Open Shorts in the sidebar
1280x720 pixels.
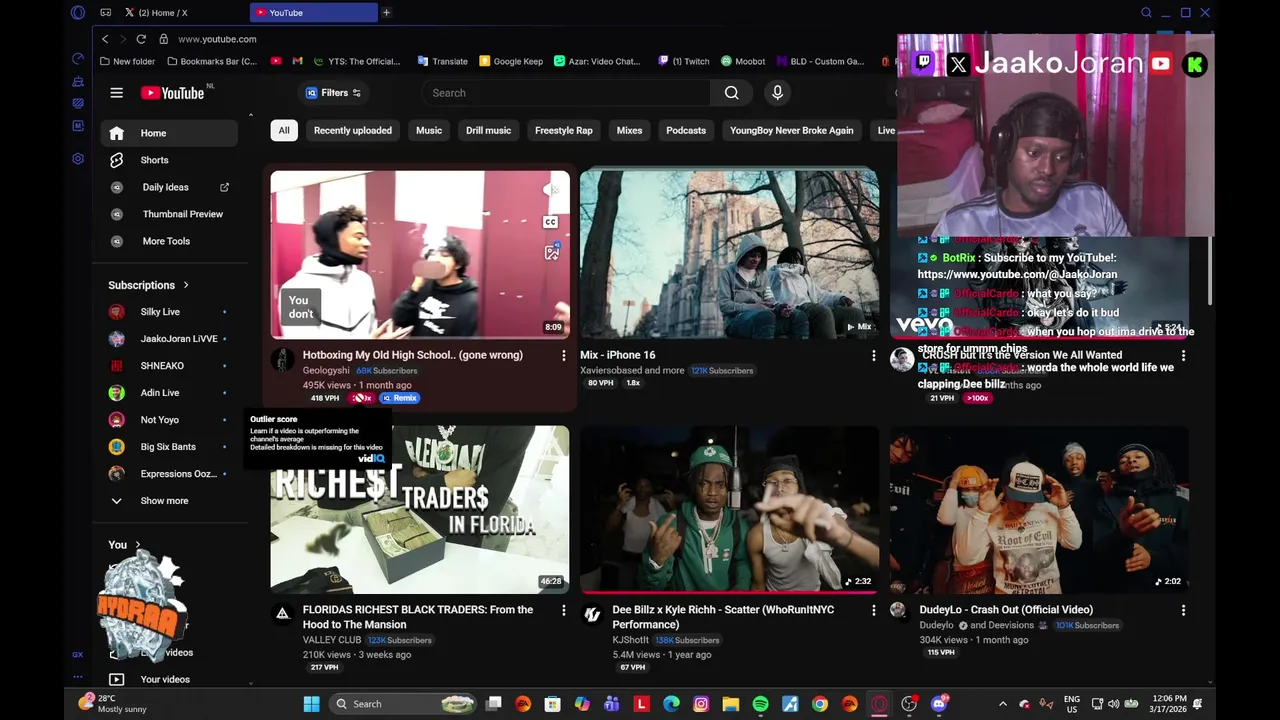click(169, 160)
